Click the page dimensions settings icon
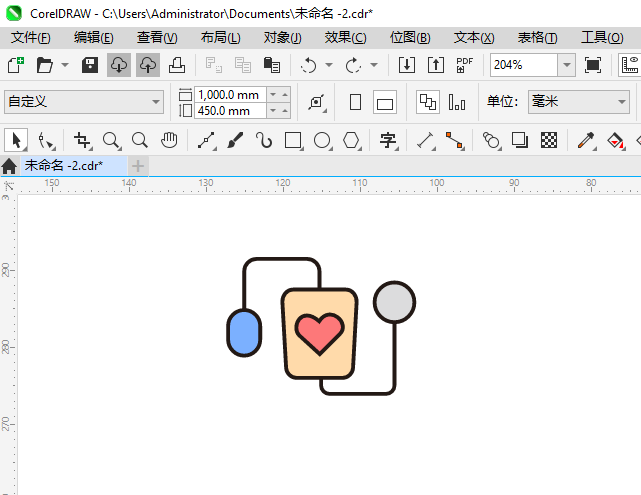 (316, 102)
